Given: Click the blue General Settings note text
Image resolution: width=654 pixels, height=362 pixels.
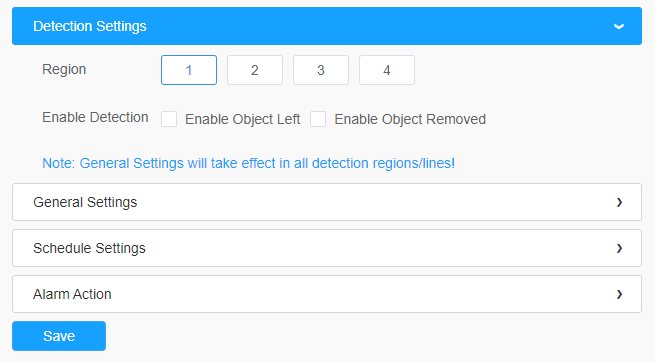Looking at the screenshot, I should pos(249,163).
